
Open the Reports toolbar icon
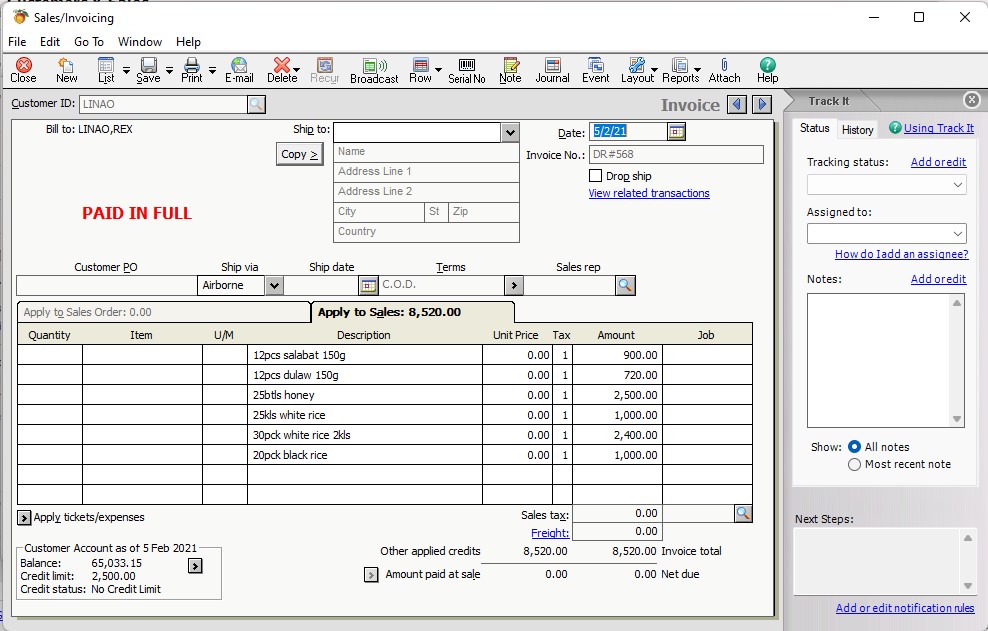pyautogui.click(x=681, y=70)
